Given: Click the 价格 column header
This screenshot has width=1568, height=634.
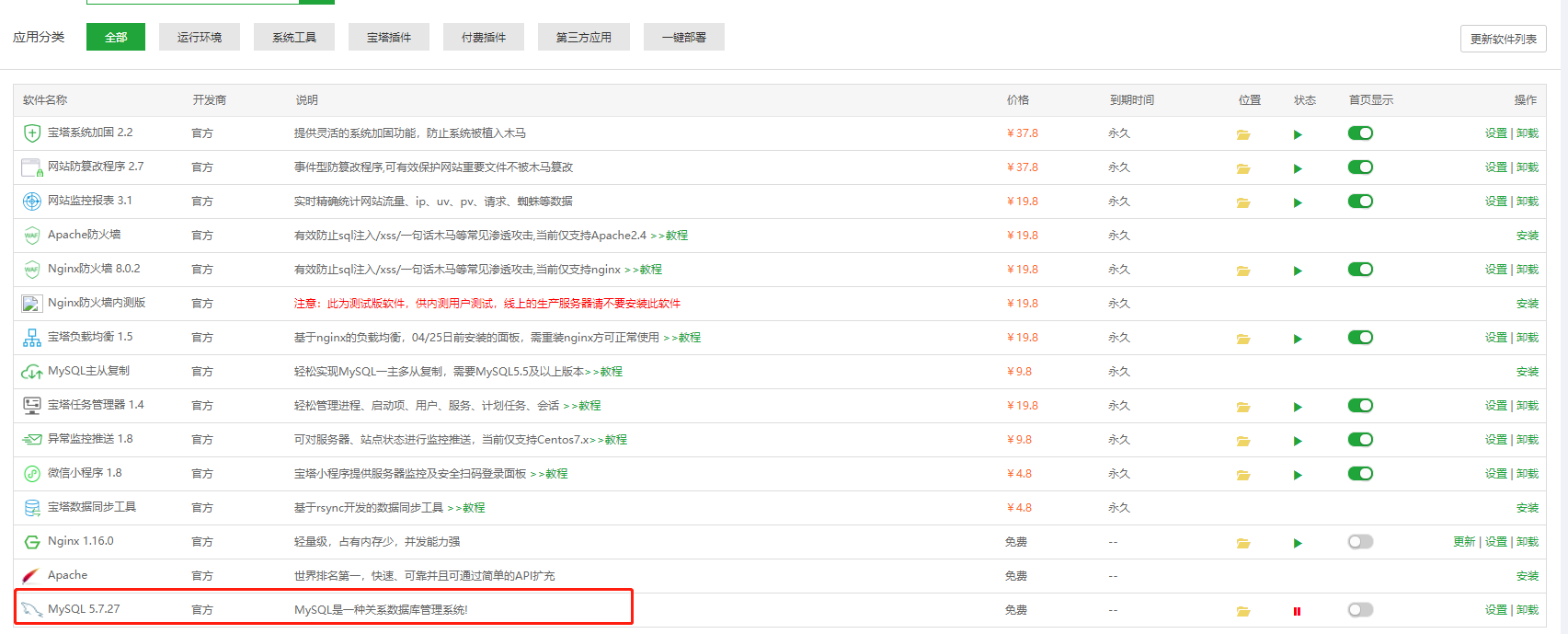Looking at the screenshot, I should [x=1018, y=100].
